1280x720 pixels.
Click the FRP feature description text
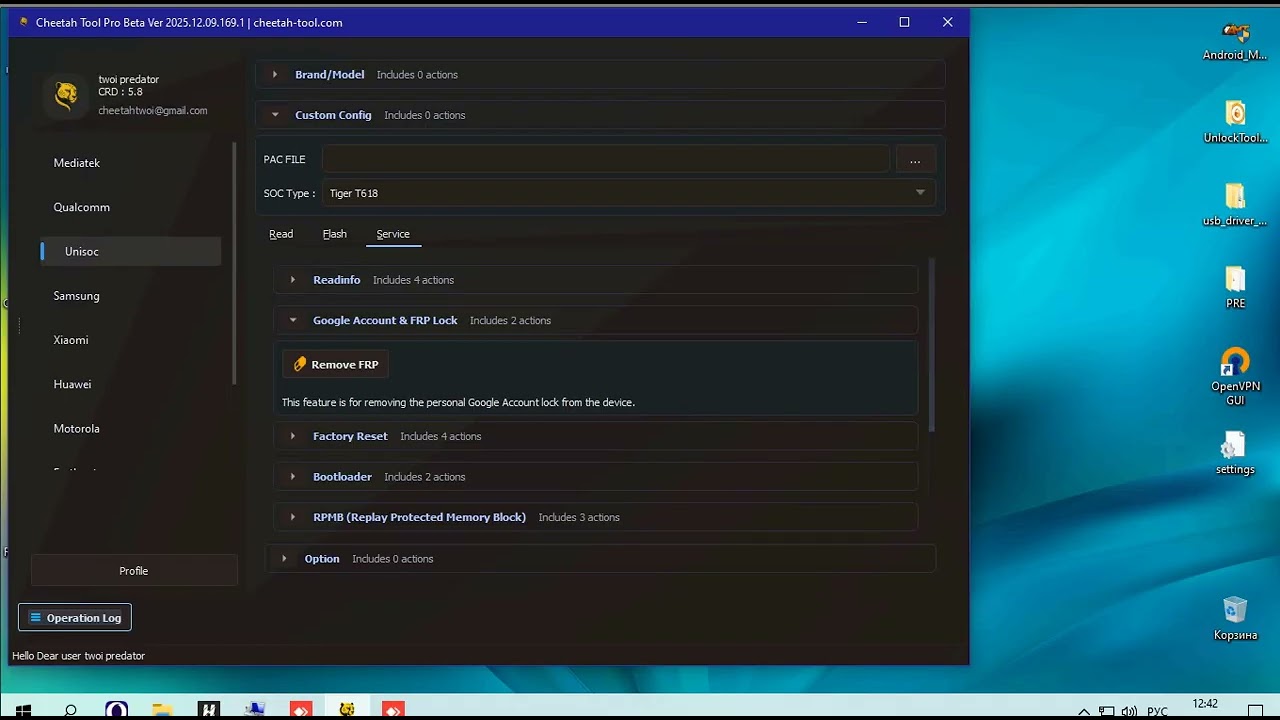coord(458,403)
